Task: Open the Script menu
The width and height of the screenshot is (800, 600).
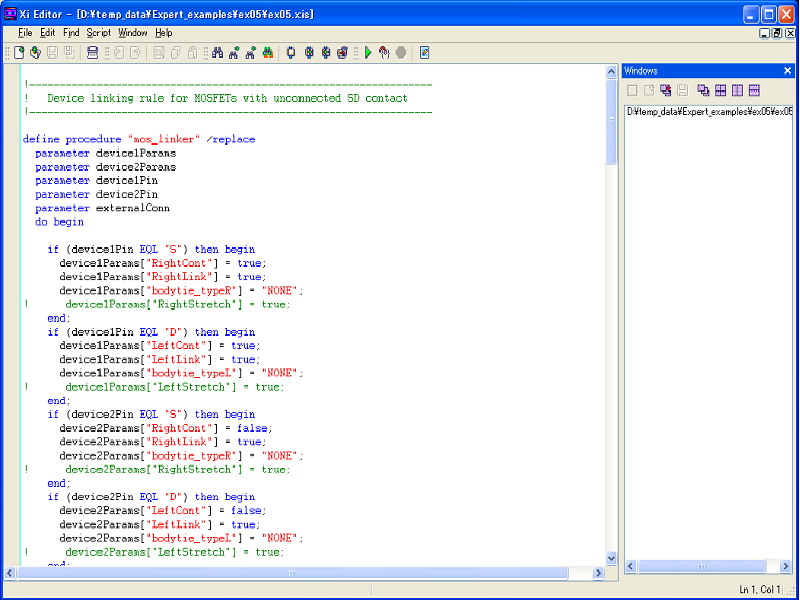Action: point(98,33)
